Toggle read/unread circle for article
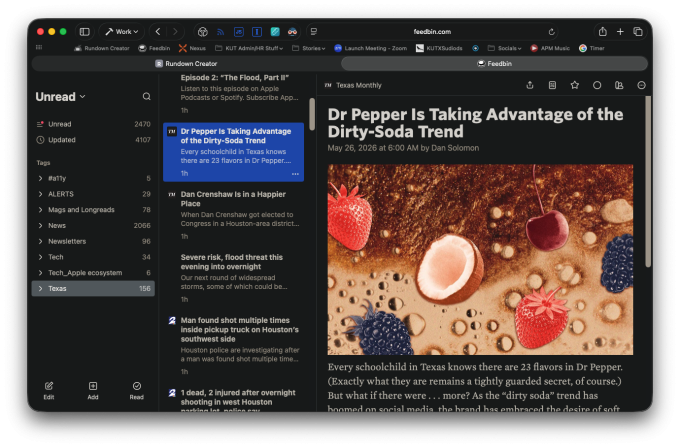680x448 pixels. [597, 85]
